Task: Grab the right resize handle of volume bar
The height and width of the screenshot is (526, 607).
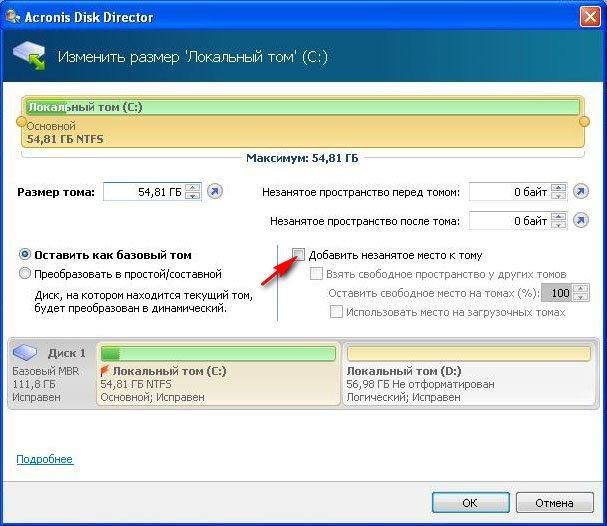Action: click(584, 122)
